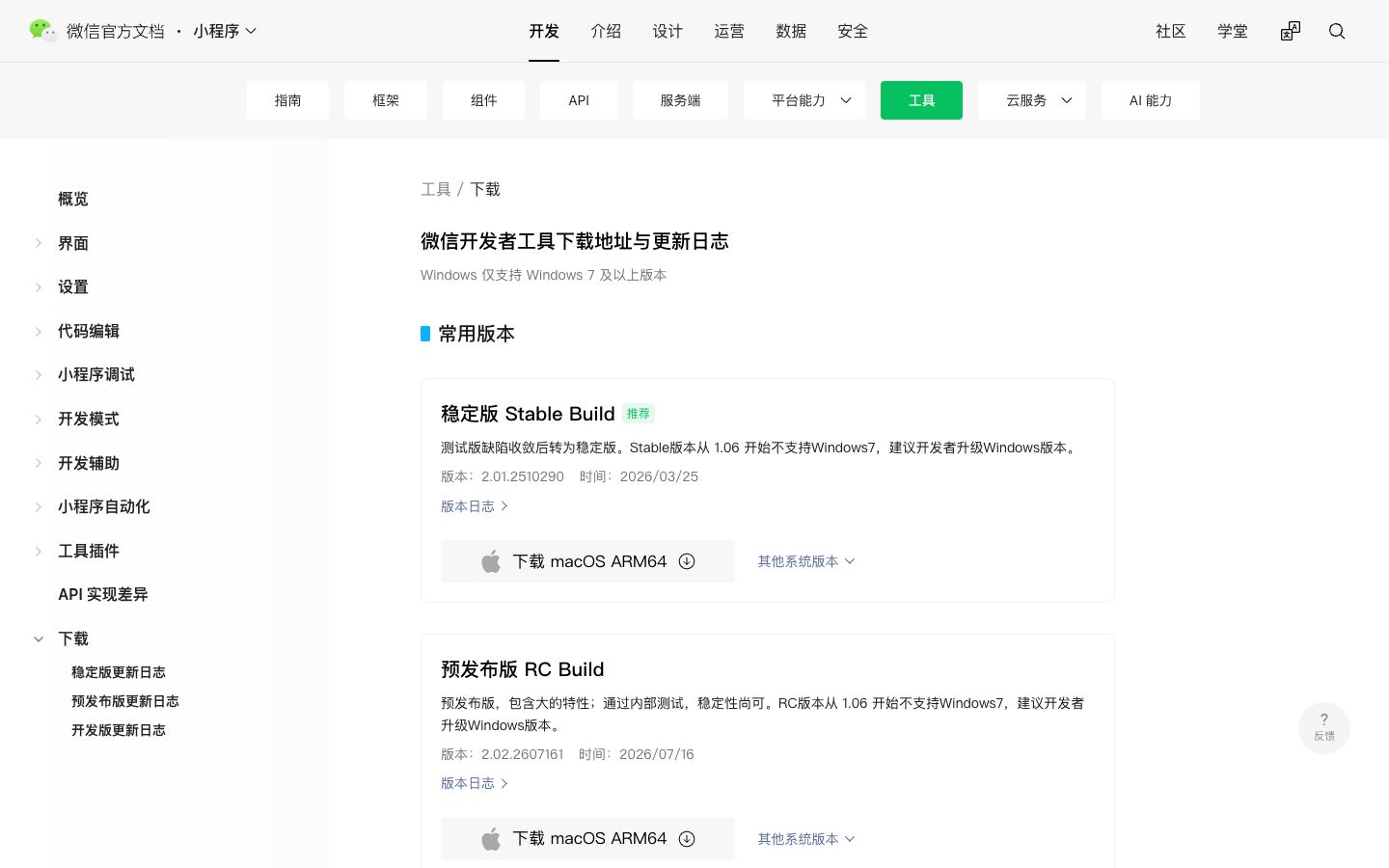Switch to the 介绍 top tab

pyautogui.click(x=606, y=31)
